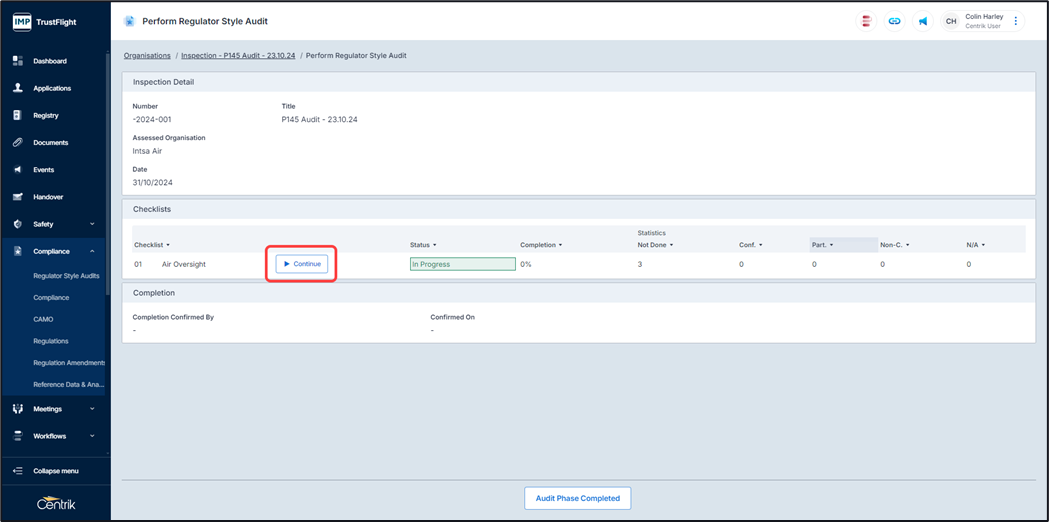Click the Handover icon in sidebar
Screen dimensions: 1049x522
pyautogui.click(x=18, y=197)
